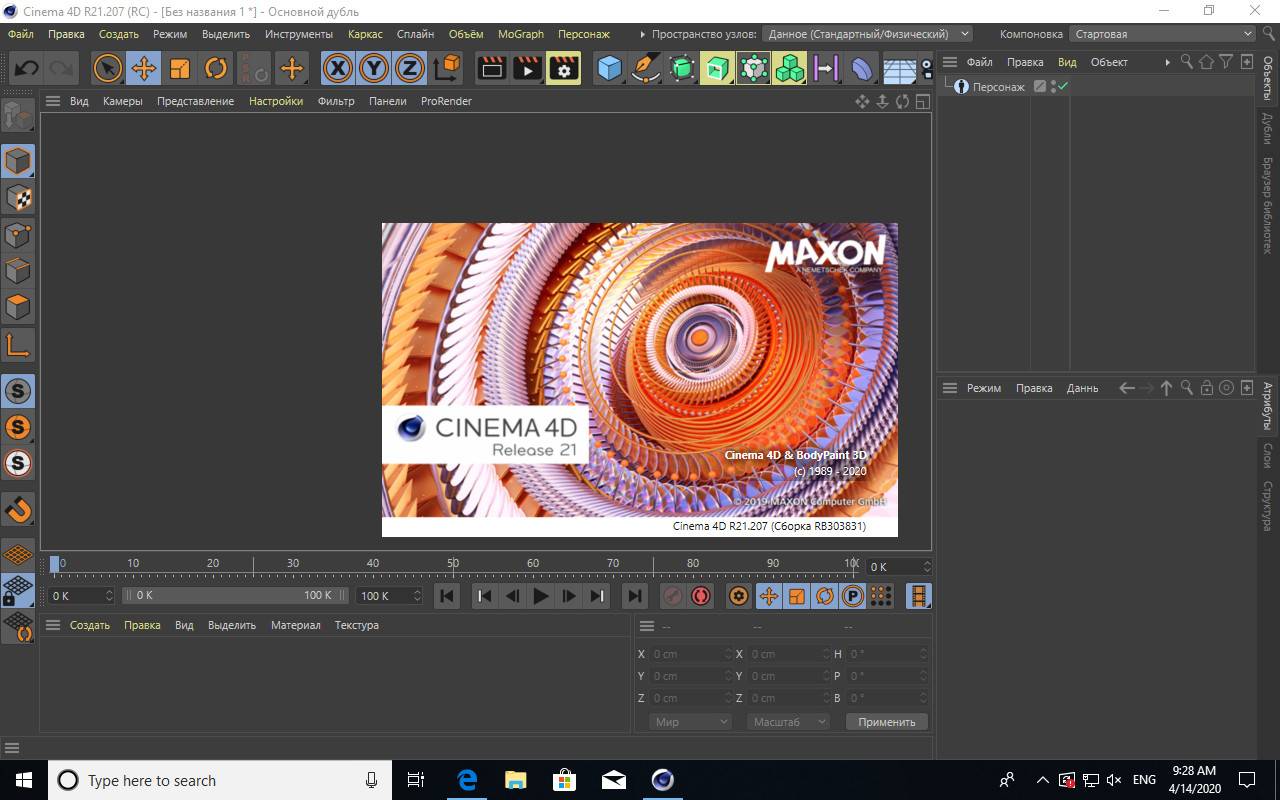Image resolution: width=1280 pixels, height=800 pixels.
Task: Activate the Move tool in top toolbar
Action: pos(143,68)
